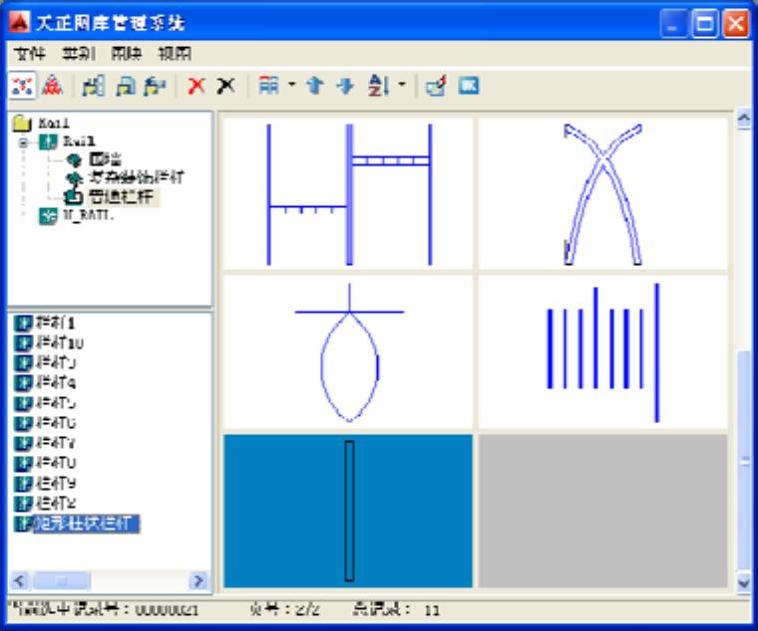The height and width of the screenshot is (631, 758).
Task: Click the red X delete toolbar icon
Action: [196, 86]
